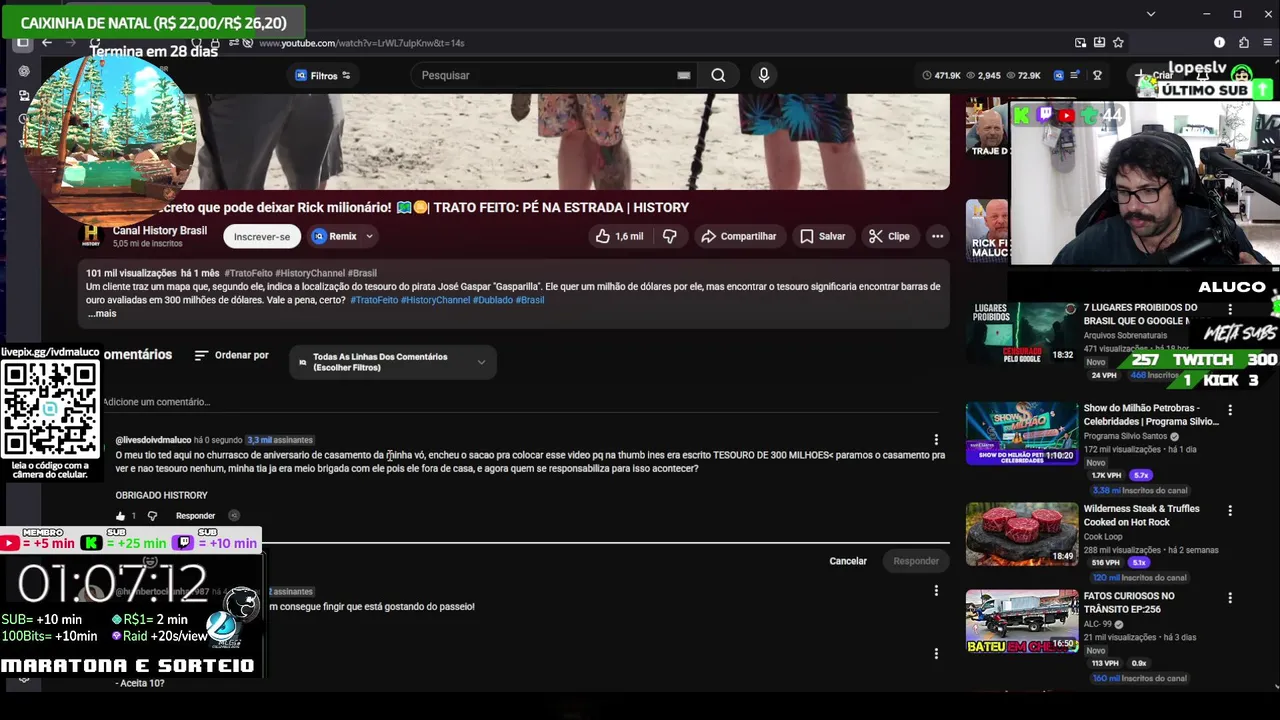This screenshot has height=720, width=1280.
Task: Expand description with ...mais
Action: [x=102, y=313]
